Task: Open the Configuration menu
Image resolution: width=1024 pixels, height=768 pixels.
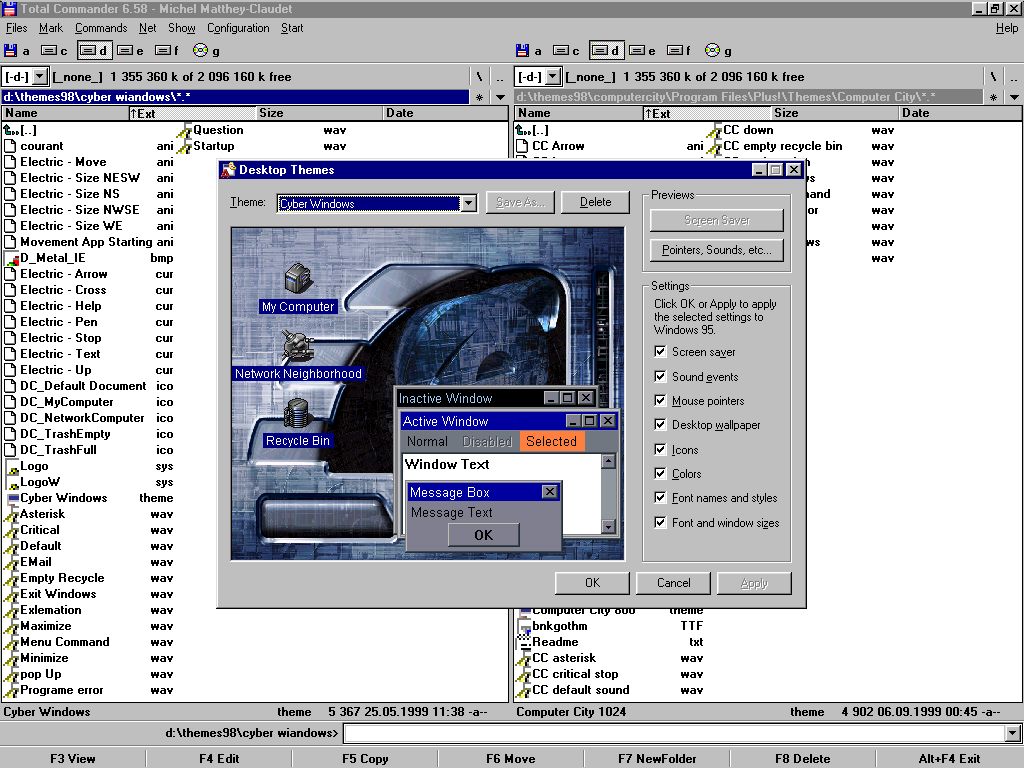Action: (x=238, y=28)
